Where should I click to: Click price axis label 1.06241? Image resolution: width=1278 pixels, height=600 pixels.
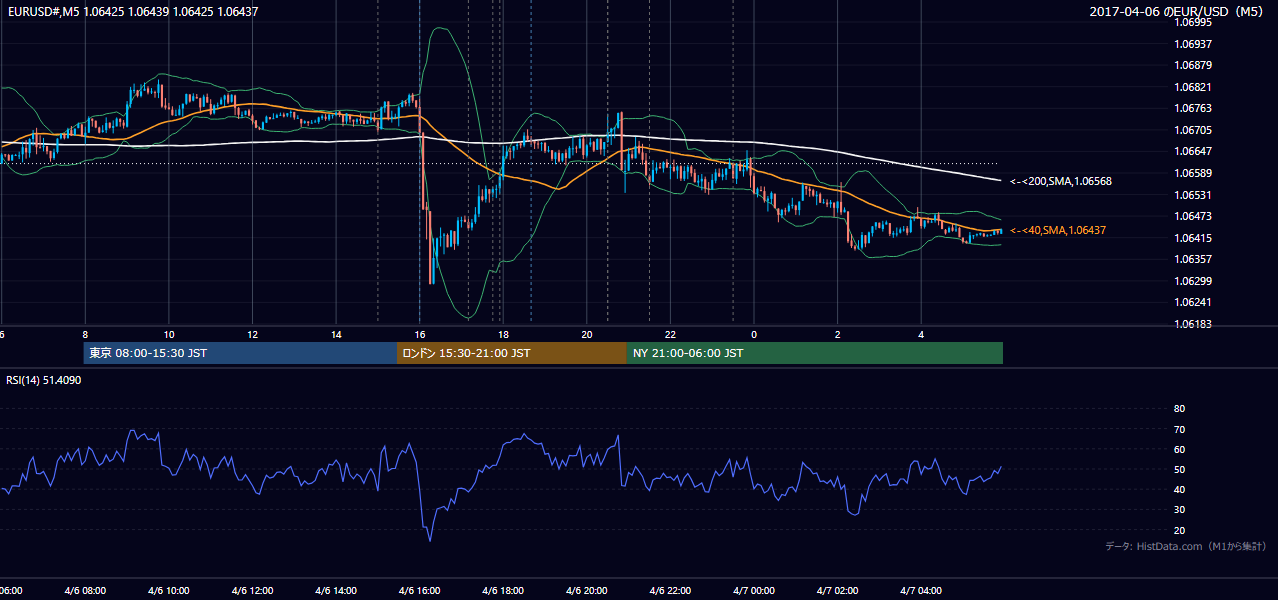1193,302
